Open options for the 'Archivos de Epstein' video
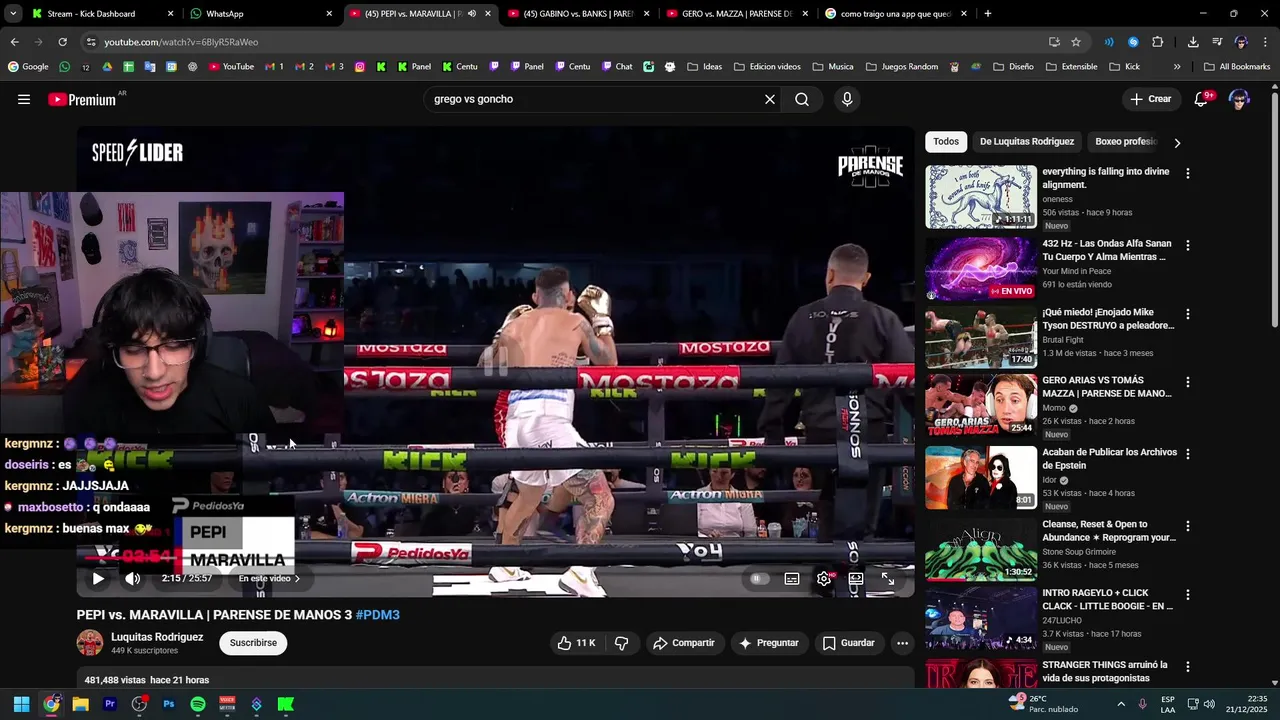This screenshot has height=720, width=1280. [x=1187, y=454]
